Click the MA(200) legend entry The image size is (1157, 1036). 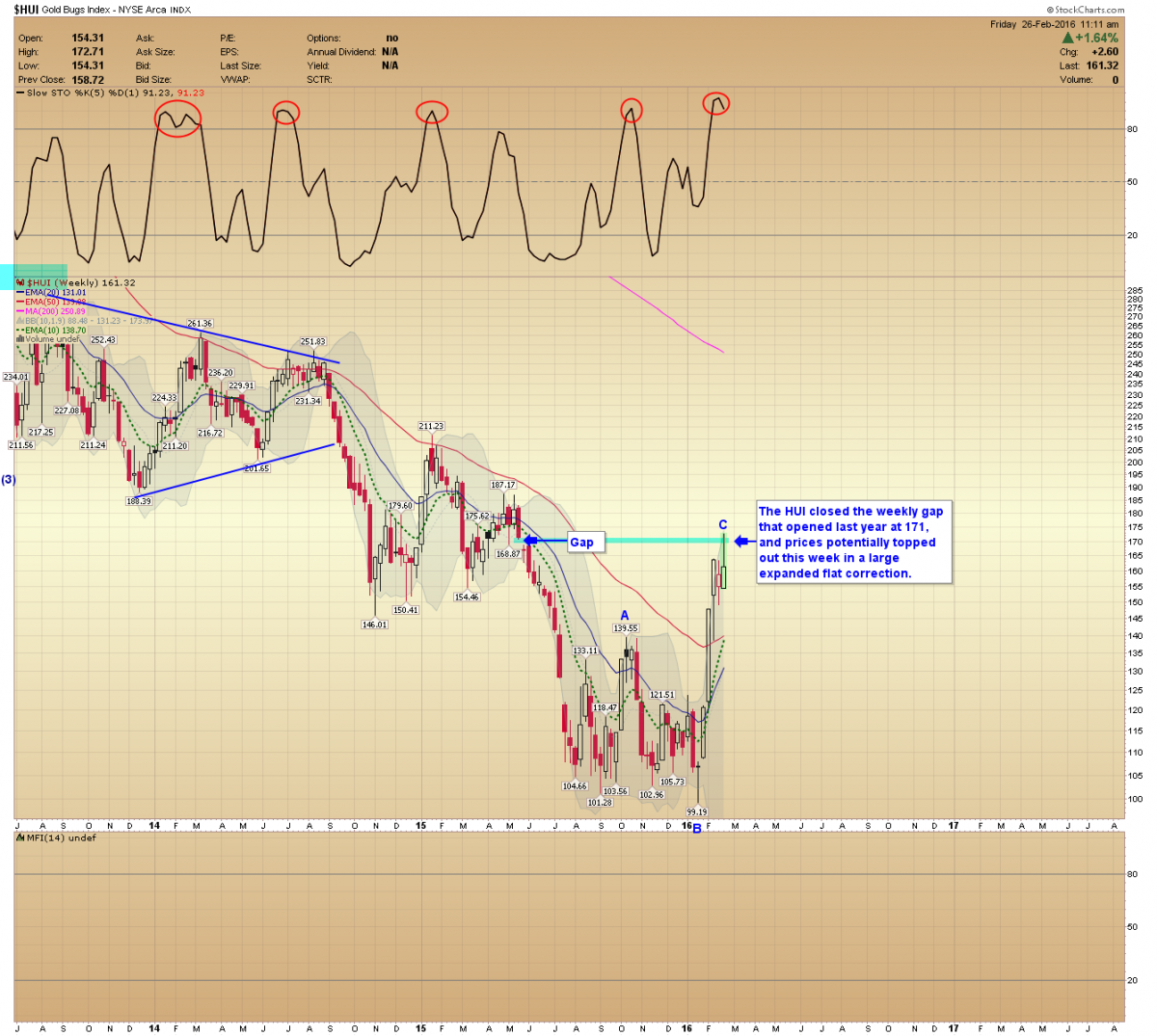pos(54,311)
